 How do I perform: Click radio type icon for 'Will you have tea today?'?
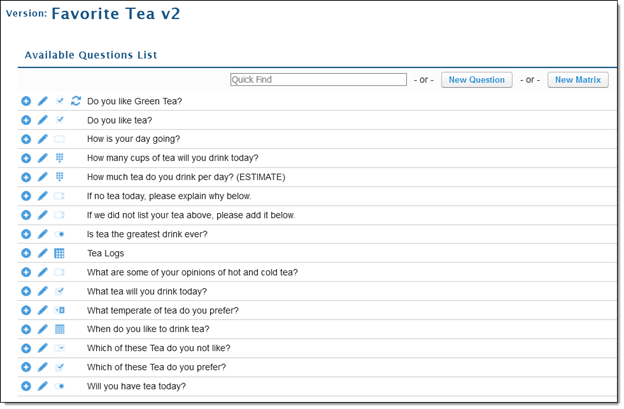(x=59, y=386)
